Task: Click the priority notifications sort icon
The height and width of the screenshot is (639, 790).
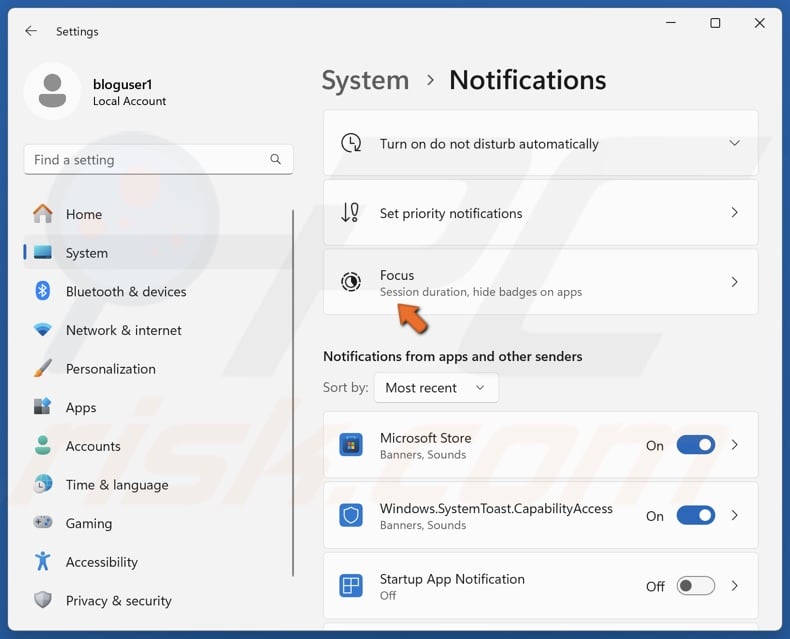Action: [350, 213]
